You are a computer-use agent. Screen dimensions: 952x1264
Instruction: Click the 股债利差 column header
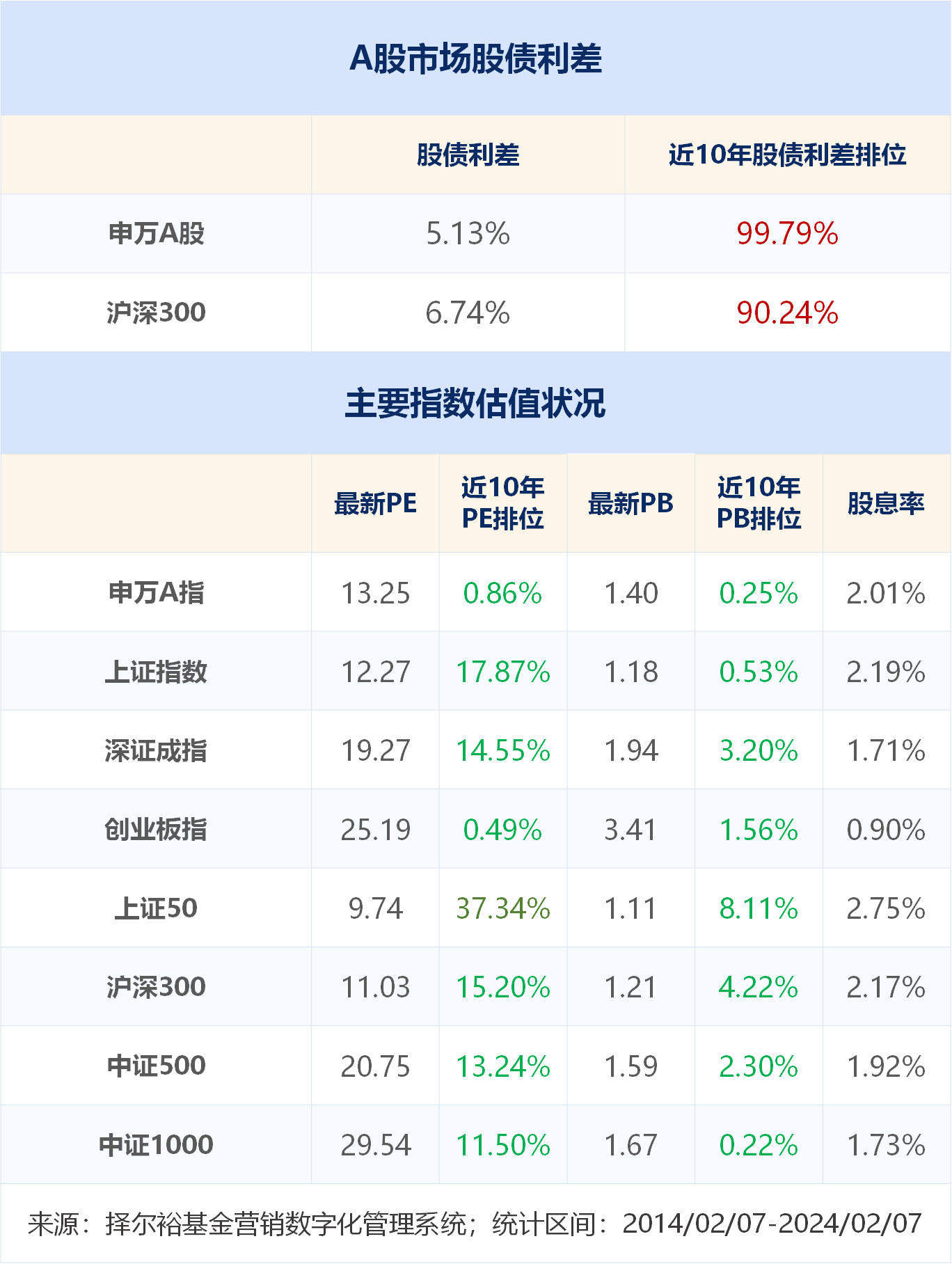[468, 155]
